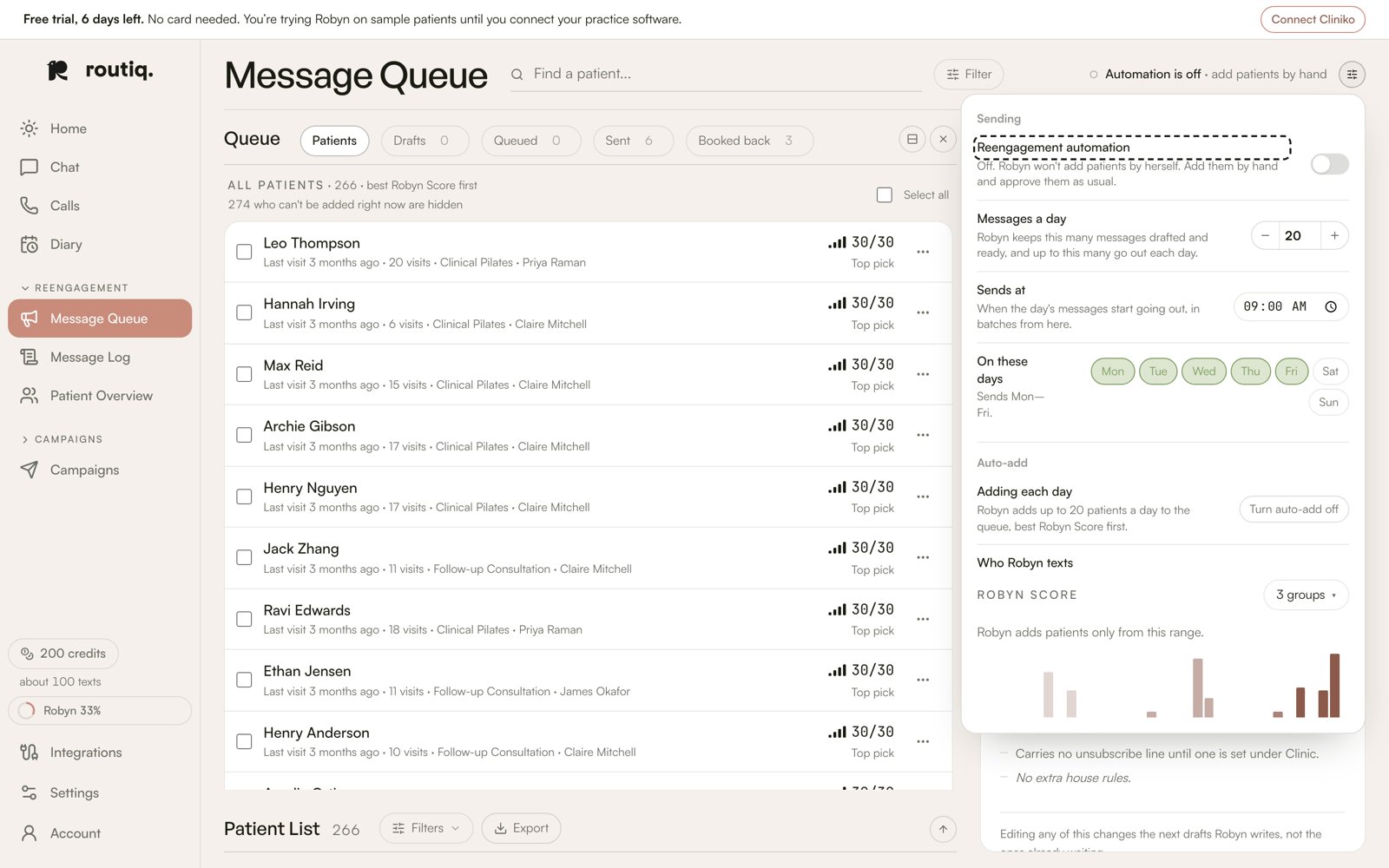Screen dimensions: 1389x868
Task: Open the automation settings sliders icon
Action: tap(1352, 75)
